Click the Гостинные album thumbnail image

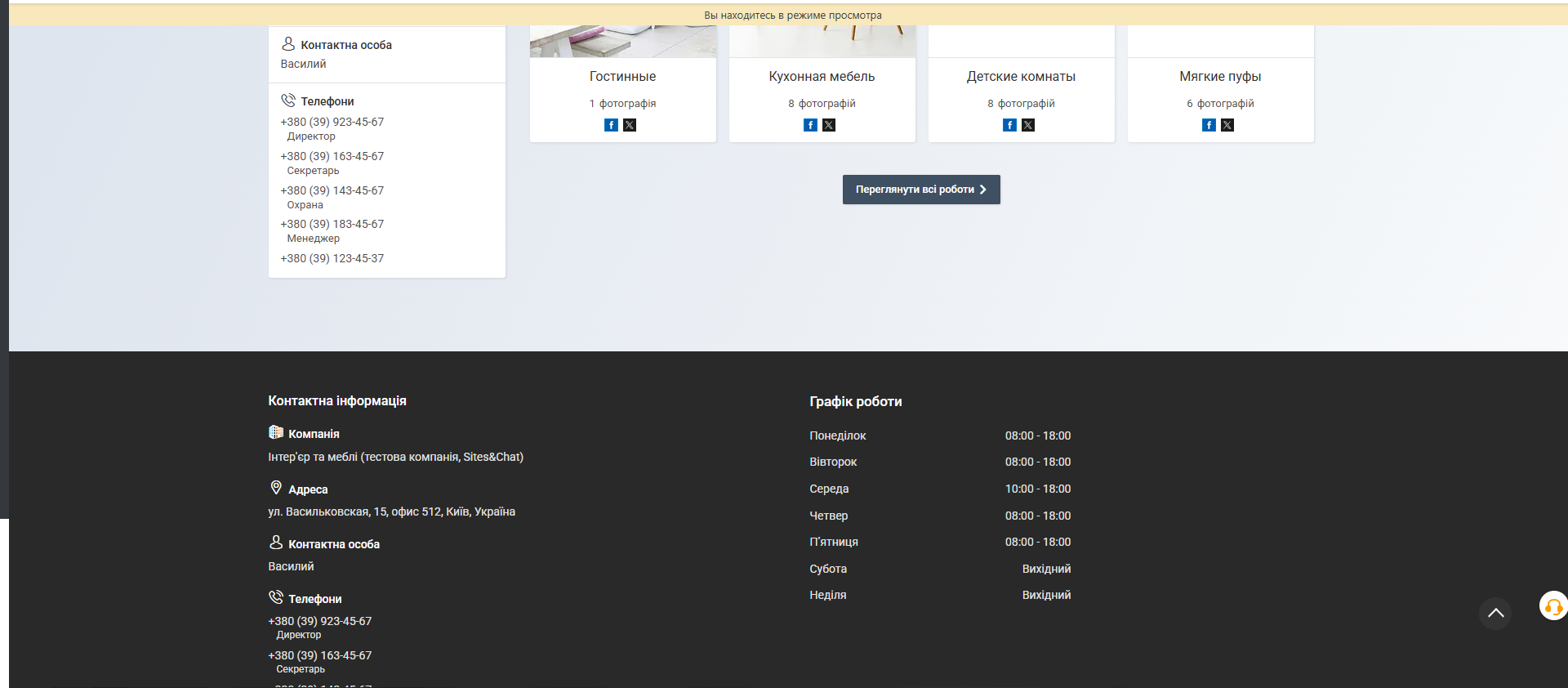click(622, 42)
